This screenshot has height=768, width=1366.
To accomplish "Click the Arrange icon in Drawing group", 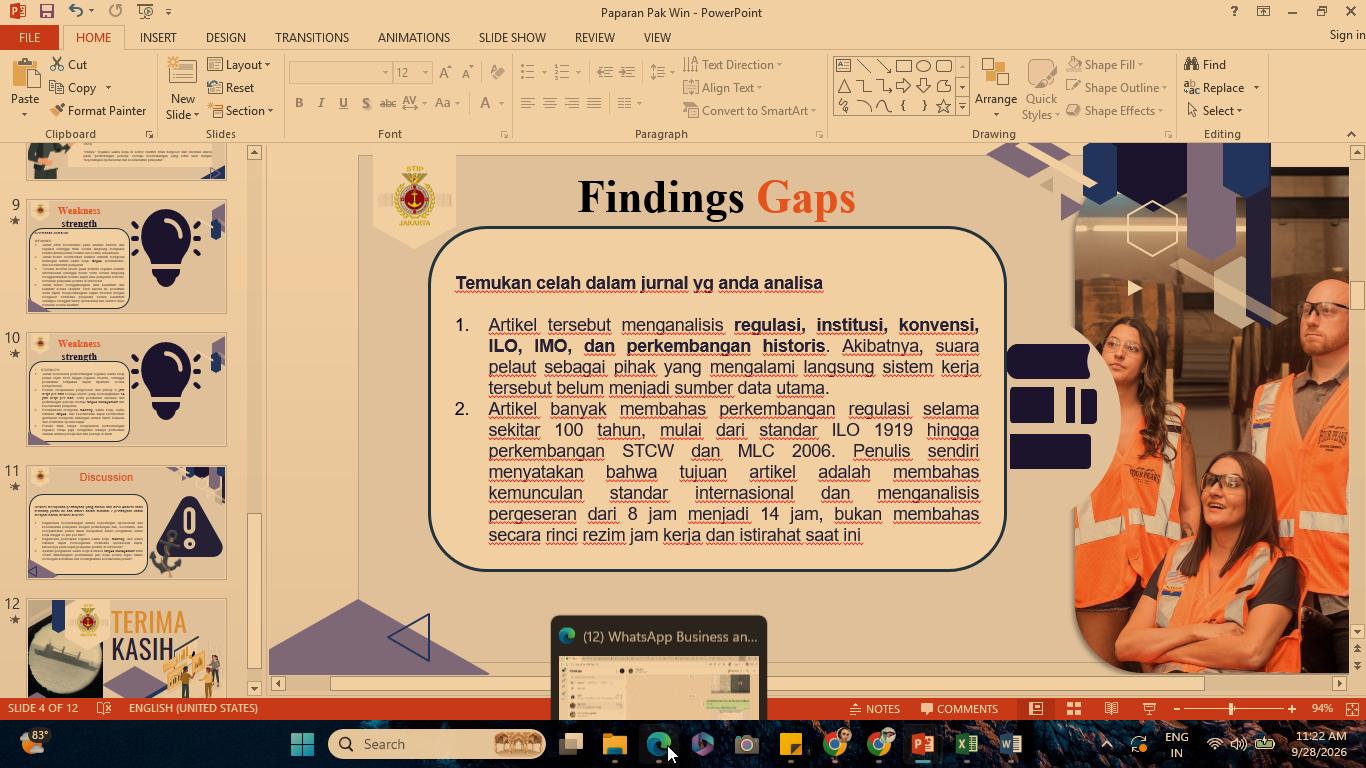I will pyautogui.click(x=995, y=89).
